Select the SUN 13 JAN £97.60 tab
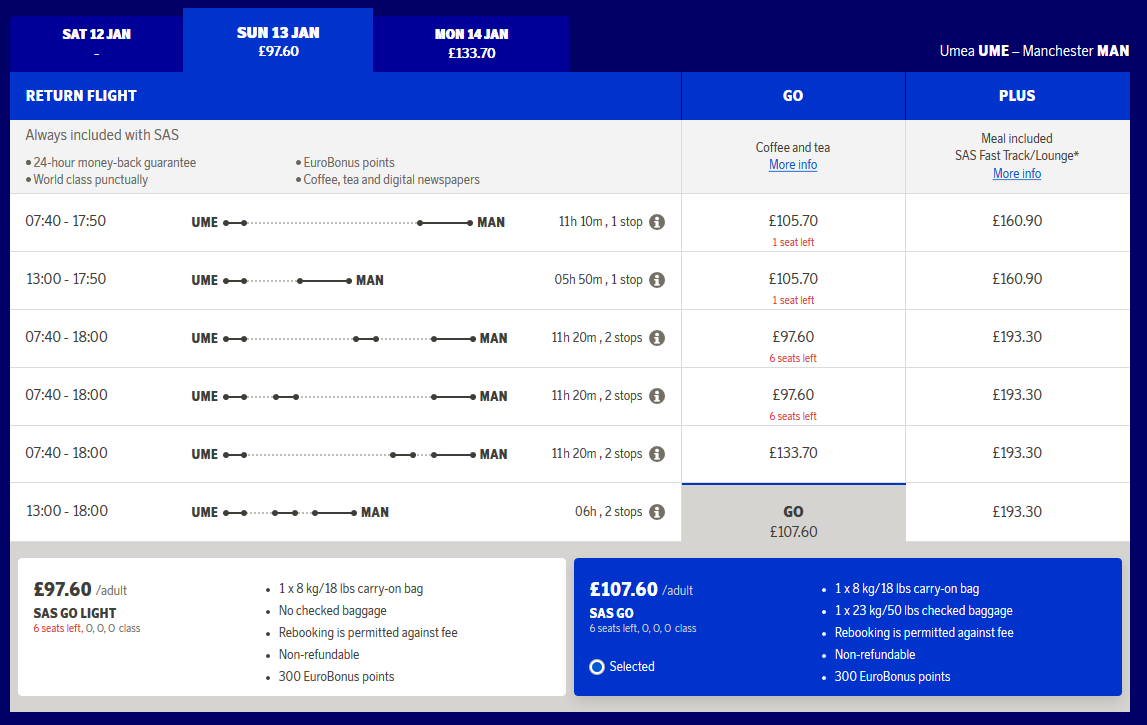 click(x=278, y=40)
